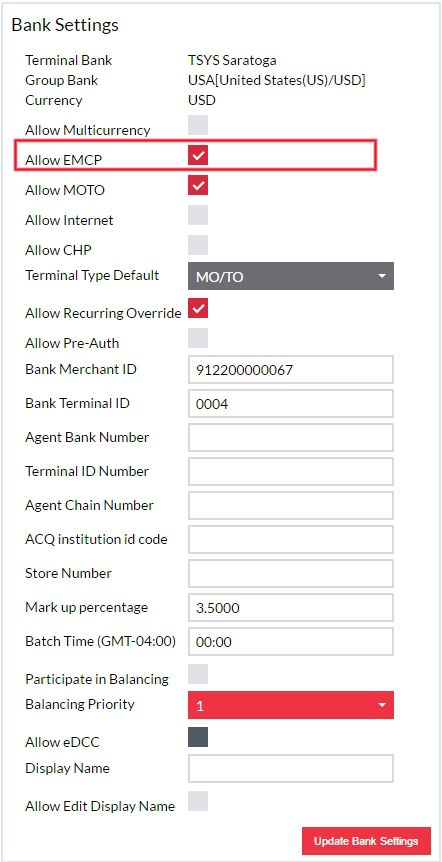Click the Update Bank Settings button
Screen dimensions: 442x862
tap(366, 841)
